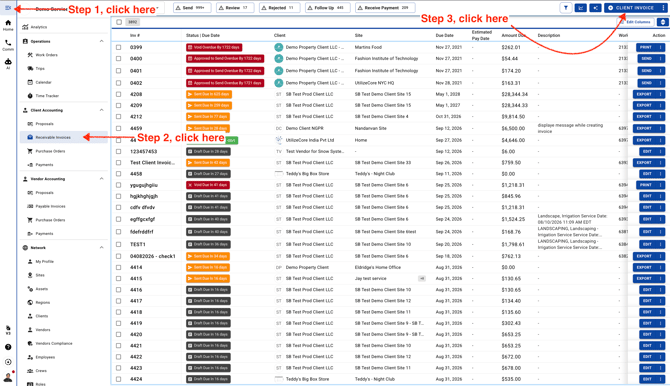Check the box for invoice 4208
670x386 pixels.
[x=118, y=94]
